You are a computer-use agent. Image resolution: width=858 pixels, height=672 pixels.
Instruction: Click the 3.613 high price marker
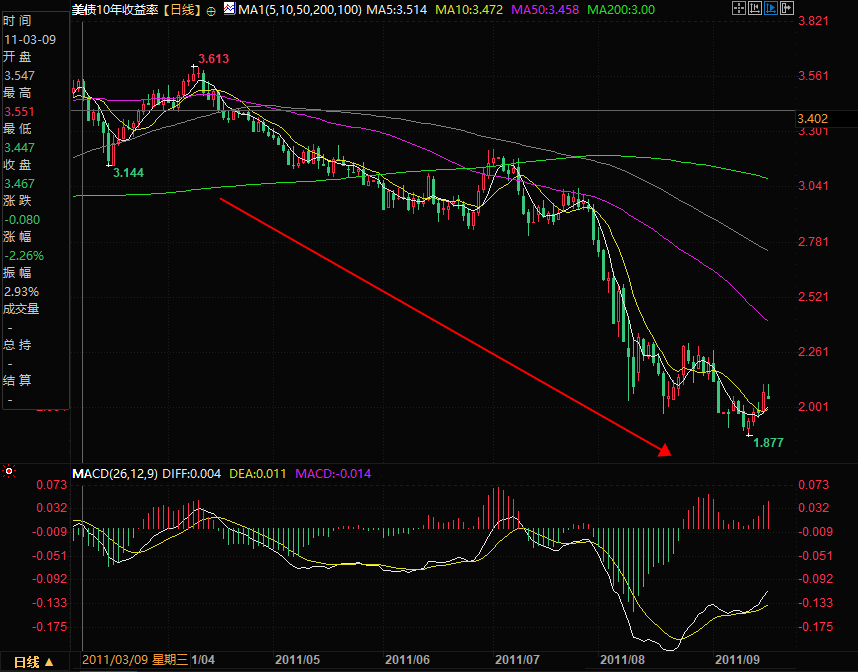pyautogui.click(x=213, y=59)
